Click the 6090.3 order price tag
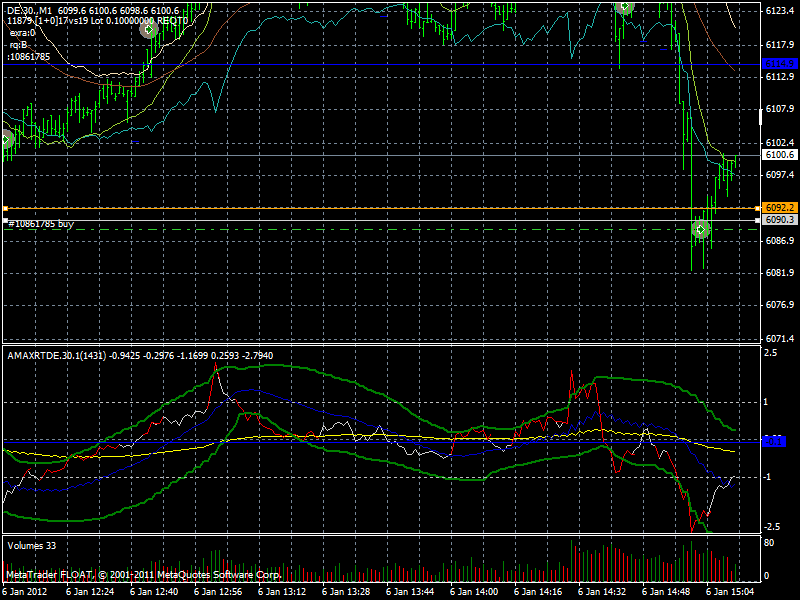 (779, 219)
